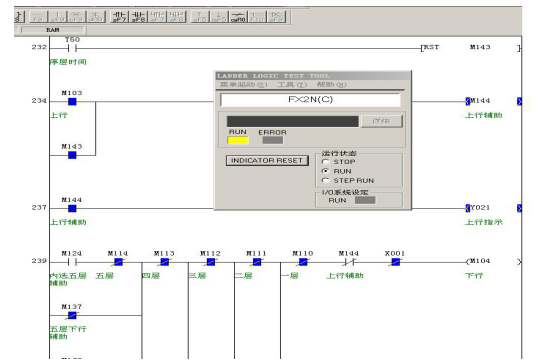Click the M110 normally-closed contact
The width and height of the screenshot is (542, 363).
[x=303, y=262]
